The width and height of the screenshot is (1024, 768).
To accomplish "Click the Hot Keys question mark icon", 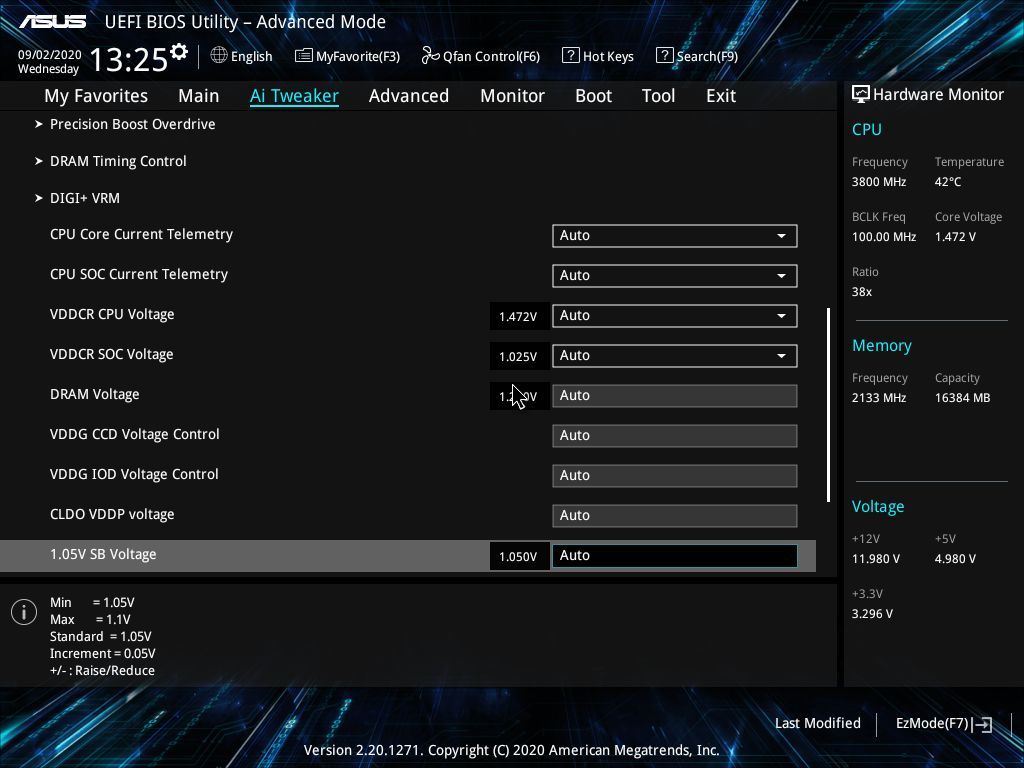I will point(570,56).
